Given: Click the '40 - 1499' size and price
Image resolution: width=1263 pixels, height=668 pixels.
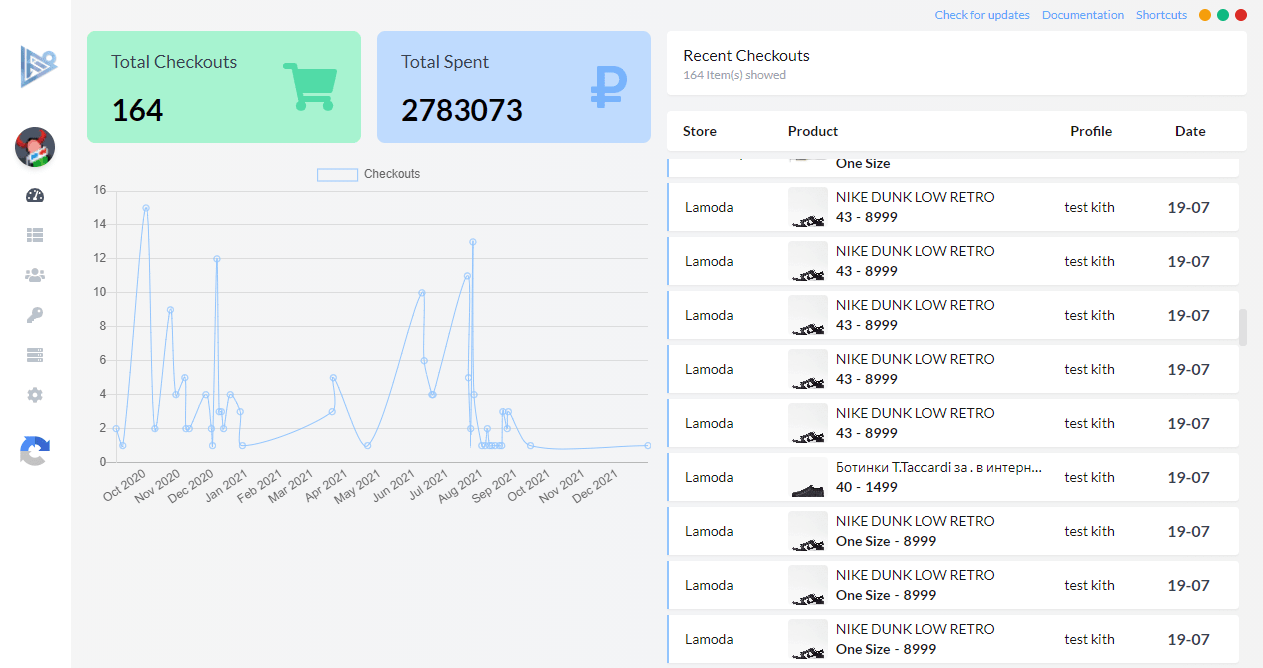Looking at the screenshot, I should coord(867,487).
